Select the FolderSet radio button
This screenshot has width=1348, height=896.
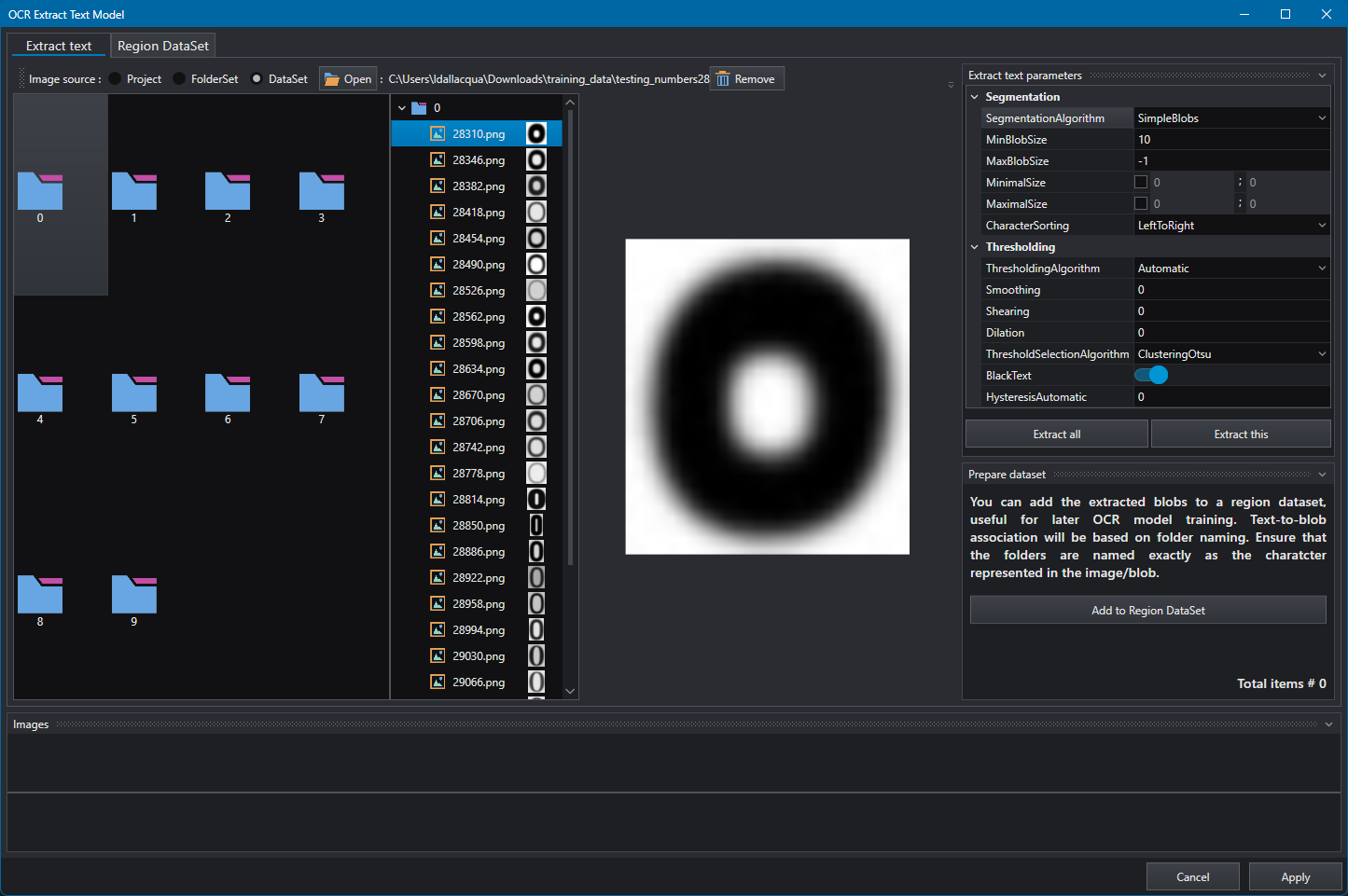pyautogui.click(x=179, y=79)
